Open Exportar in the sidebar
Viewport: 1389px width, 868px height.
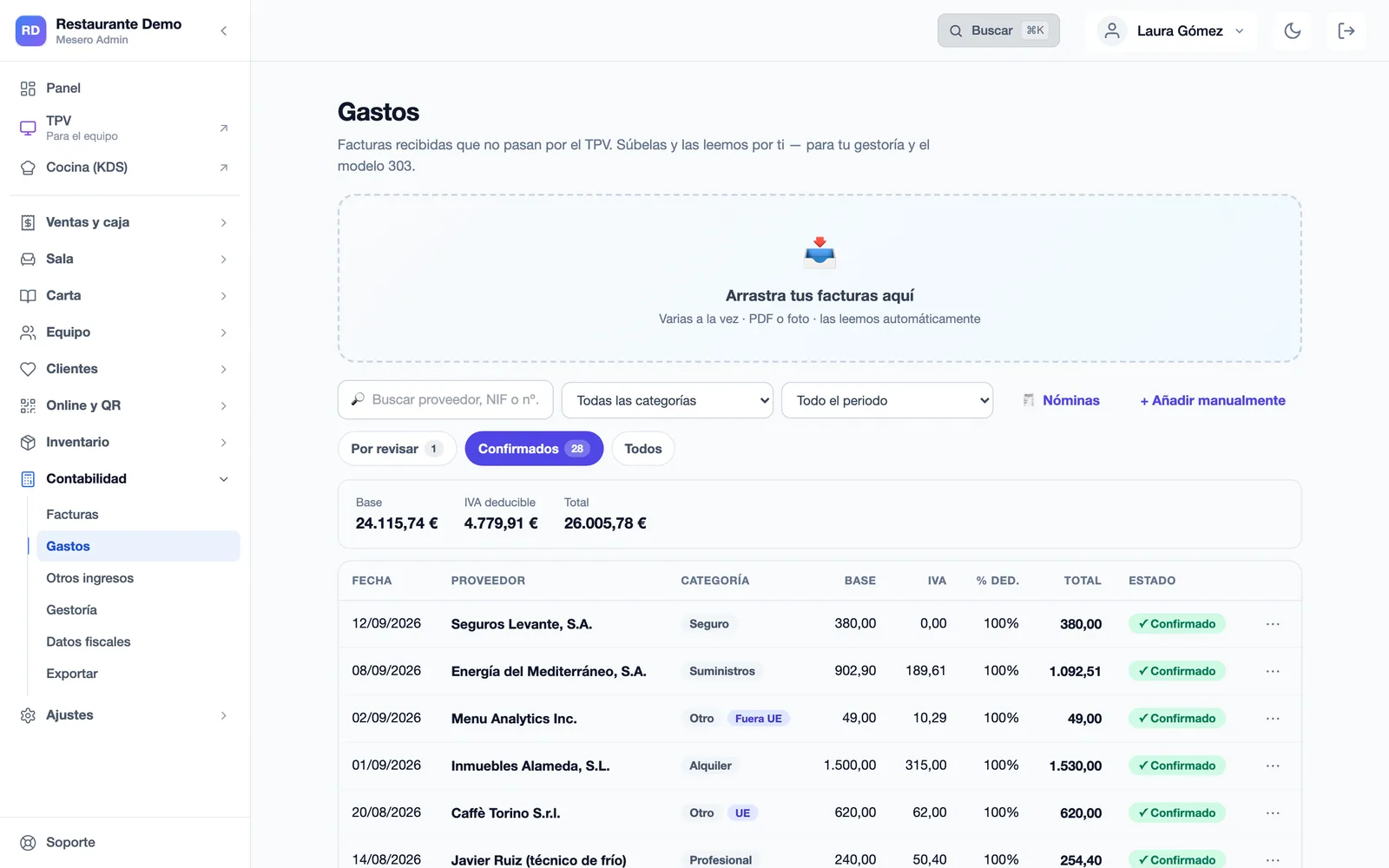[138, 674]
